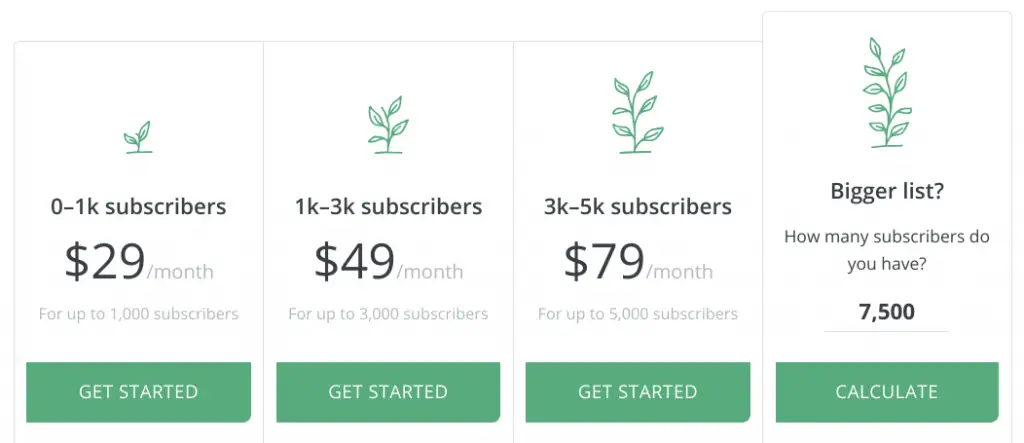This screenshot has height=443, width=1024.
Task: Click the For up to 5,000 subscribers note
Action: [x=638, y=314]
